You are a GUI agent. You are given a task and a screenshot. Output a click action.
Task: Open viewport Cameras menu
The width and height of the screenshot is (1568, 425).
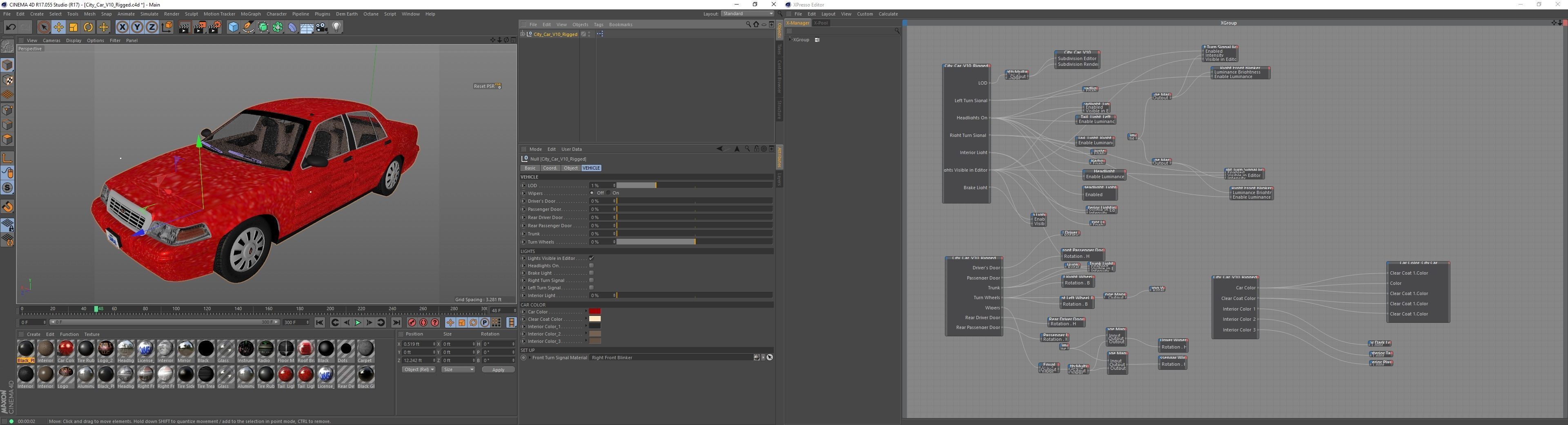(52, 40)
